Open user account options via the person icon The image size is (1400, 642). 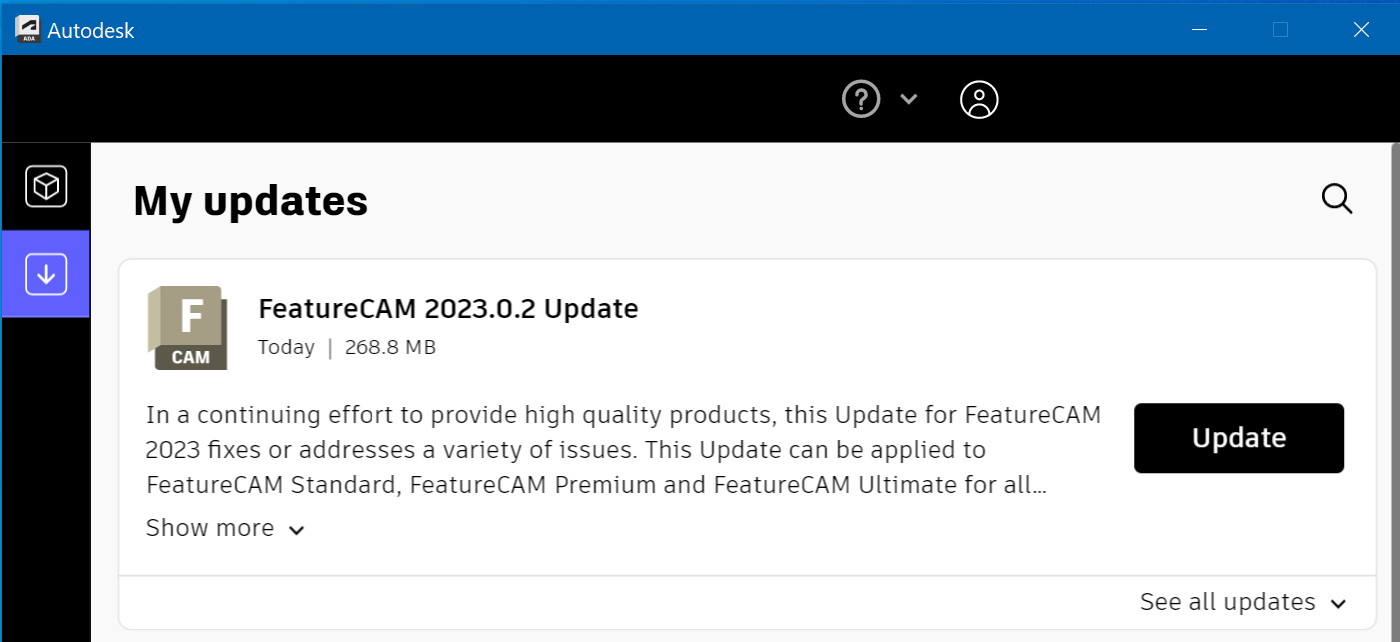point(979,99)
